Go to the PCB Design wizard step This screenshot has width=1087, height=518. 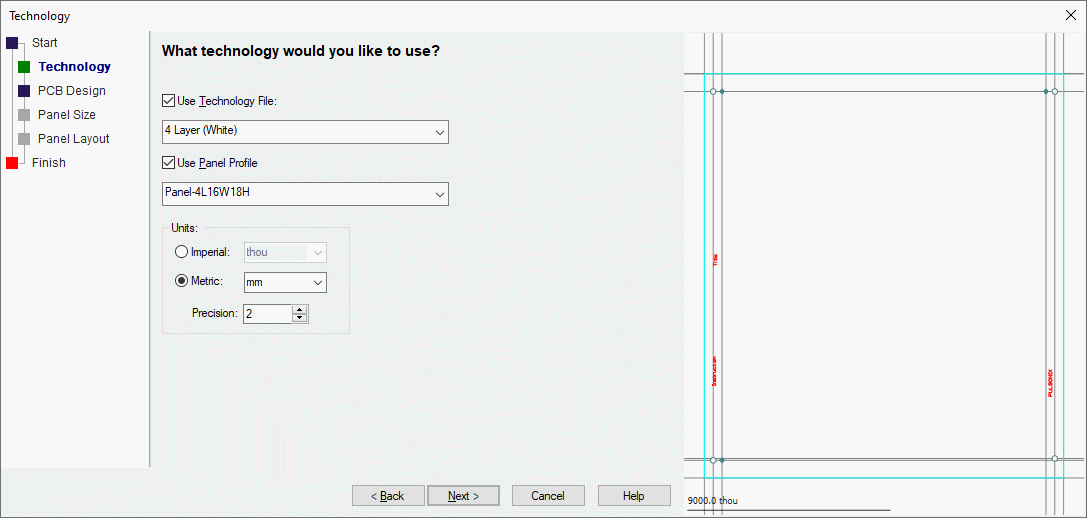coord(72,91)
